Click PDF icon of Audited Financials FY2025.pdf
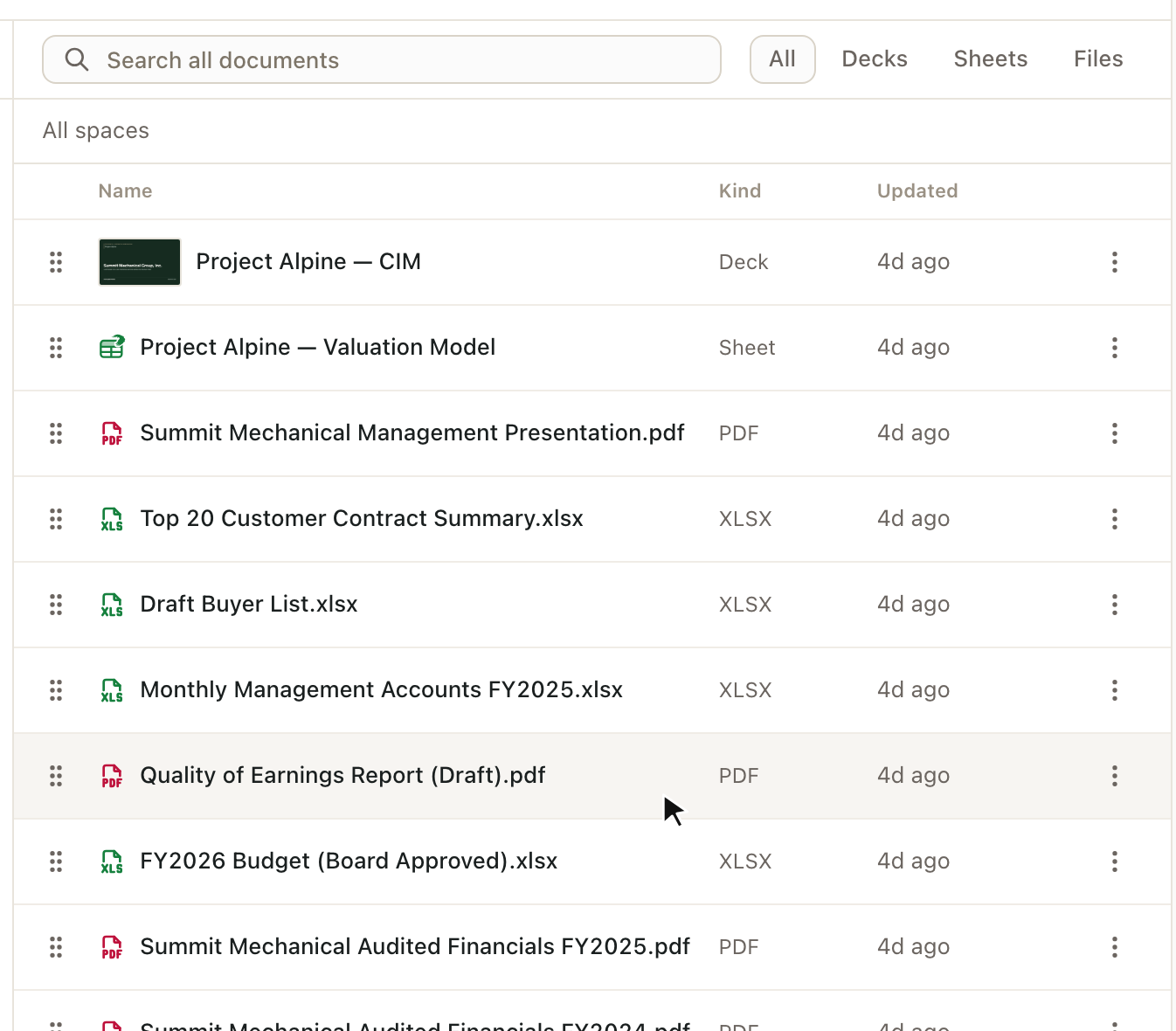 coord(112,947)
